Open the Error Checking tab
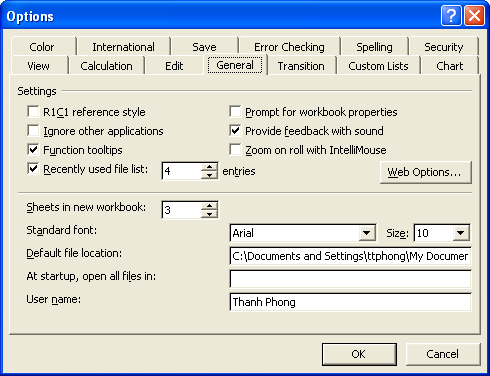Viewport: 490px width, 376px height. tap(289, 47)
